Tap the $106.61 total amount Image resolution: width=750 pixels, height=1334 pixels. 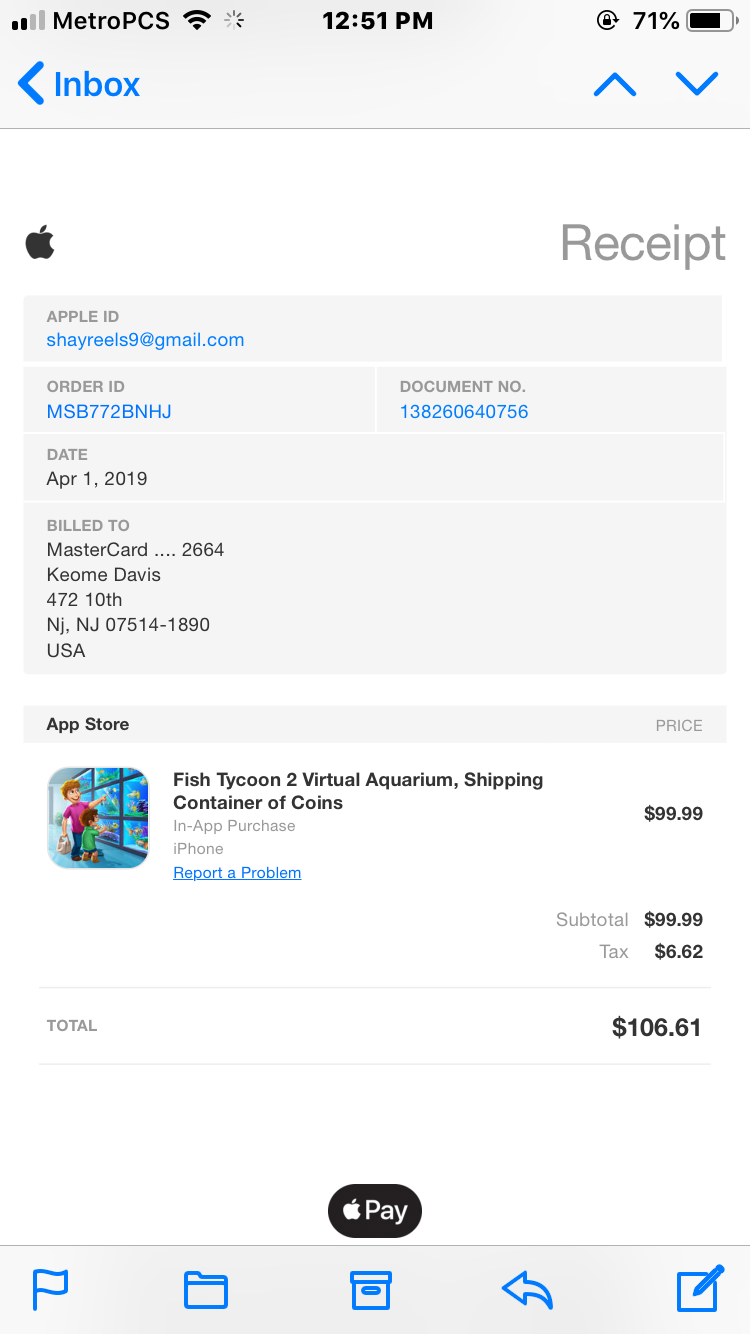656,1027
